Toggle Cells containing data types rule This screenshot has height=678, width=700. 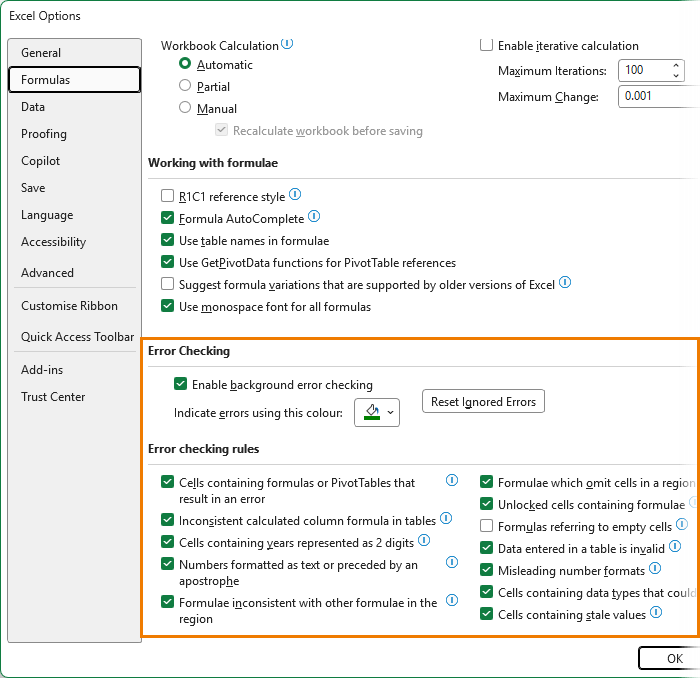click(x=486, y=592)
